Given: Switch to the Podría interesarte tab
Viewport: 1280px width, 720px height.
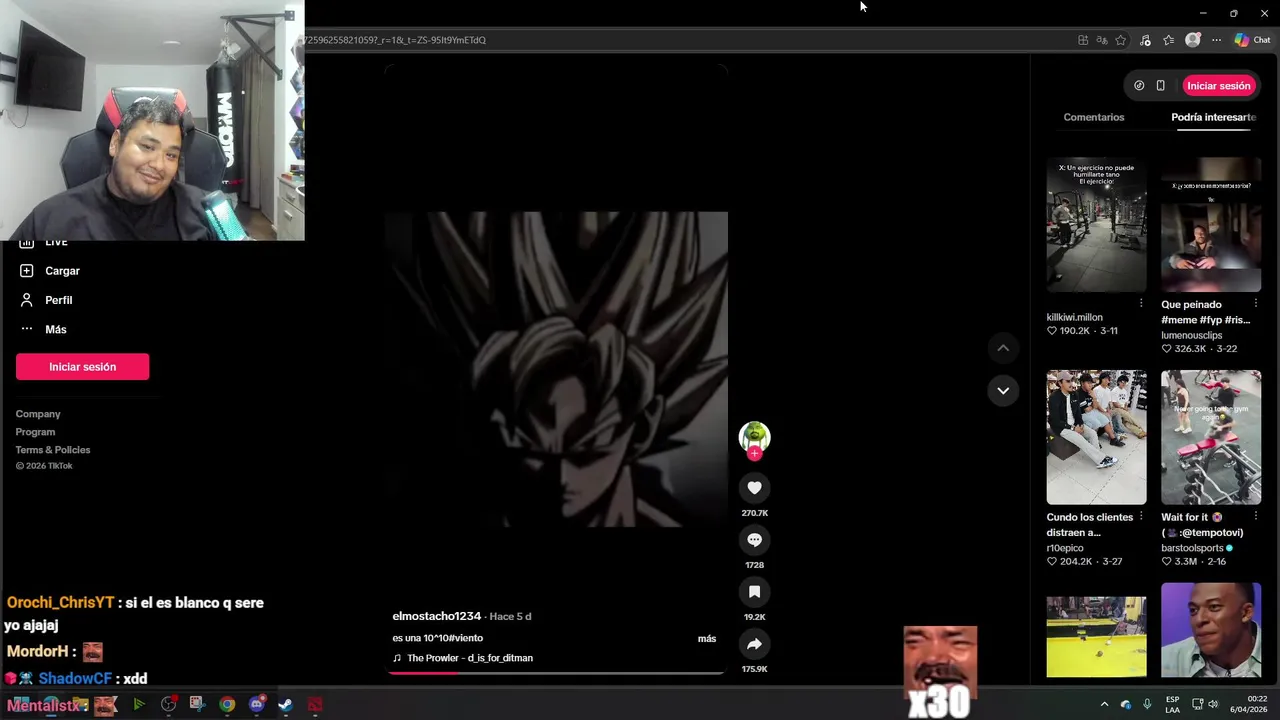Looking at the screenshot, I should point(1213,117).
